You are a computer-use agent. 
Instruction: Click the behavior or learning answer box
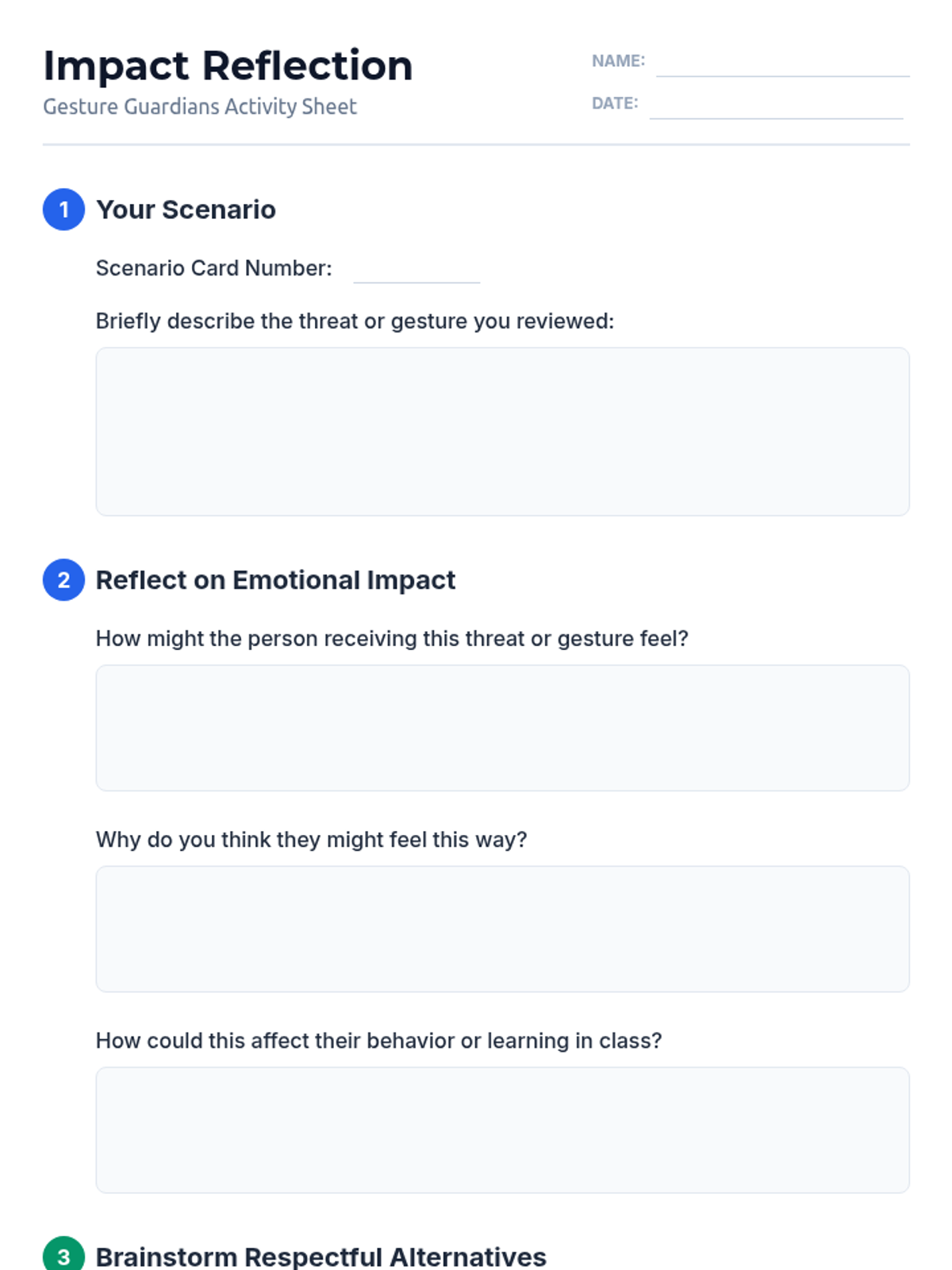pyautogui.click(x=502, y=1130)
